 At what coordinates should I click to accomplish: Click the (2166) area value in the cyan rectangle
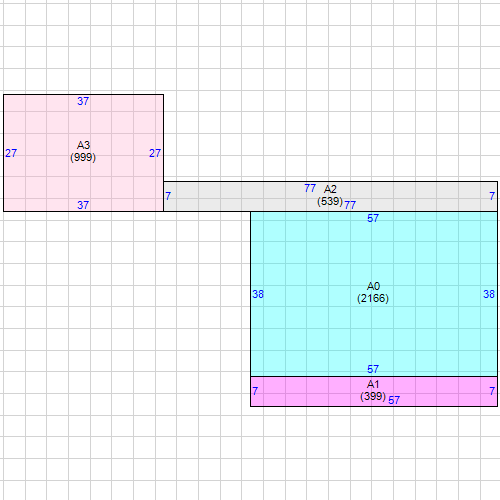click(x=373, y=298)
